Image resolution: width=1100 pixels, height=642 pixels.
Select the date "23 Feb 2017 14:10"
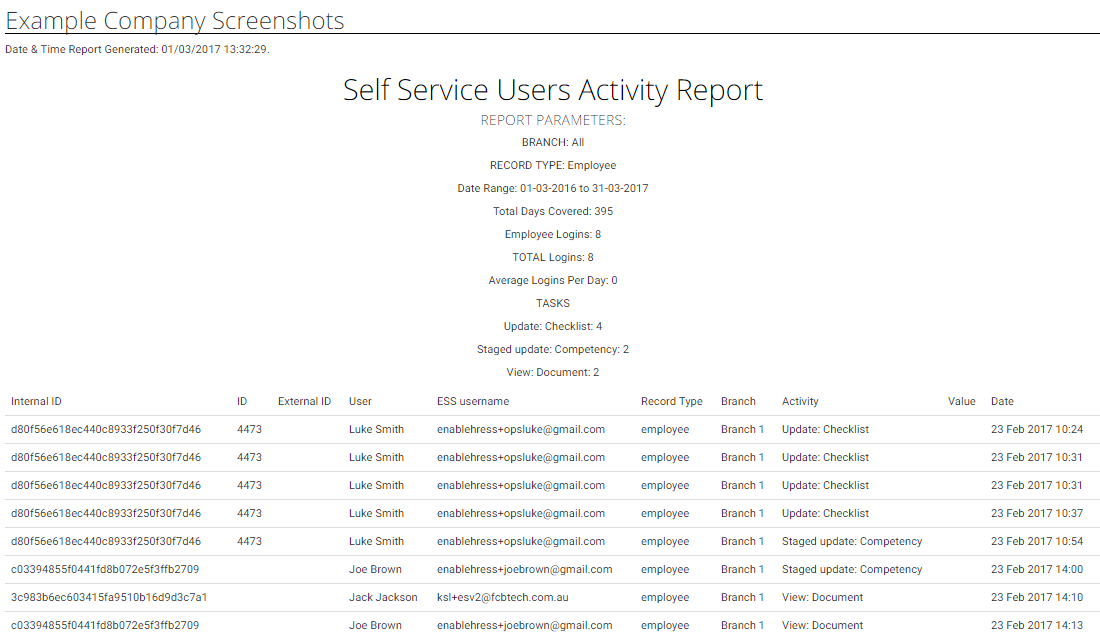1037,598
